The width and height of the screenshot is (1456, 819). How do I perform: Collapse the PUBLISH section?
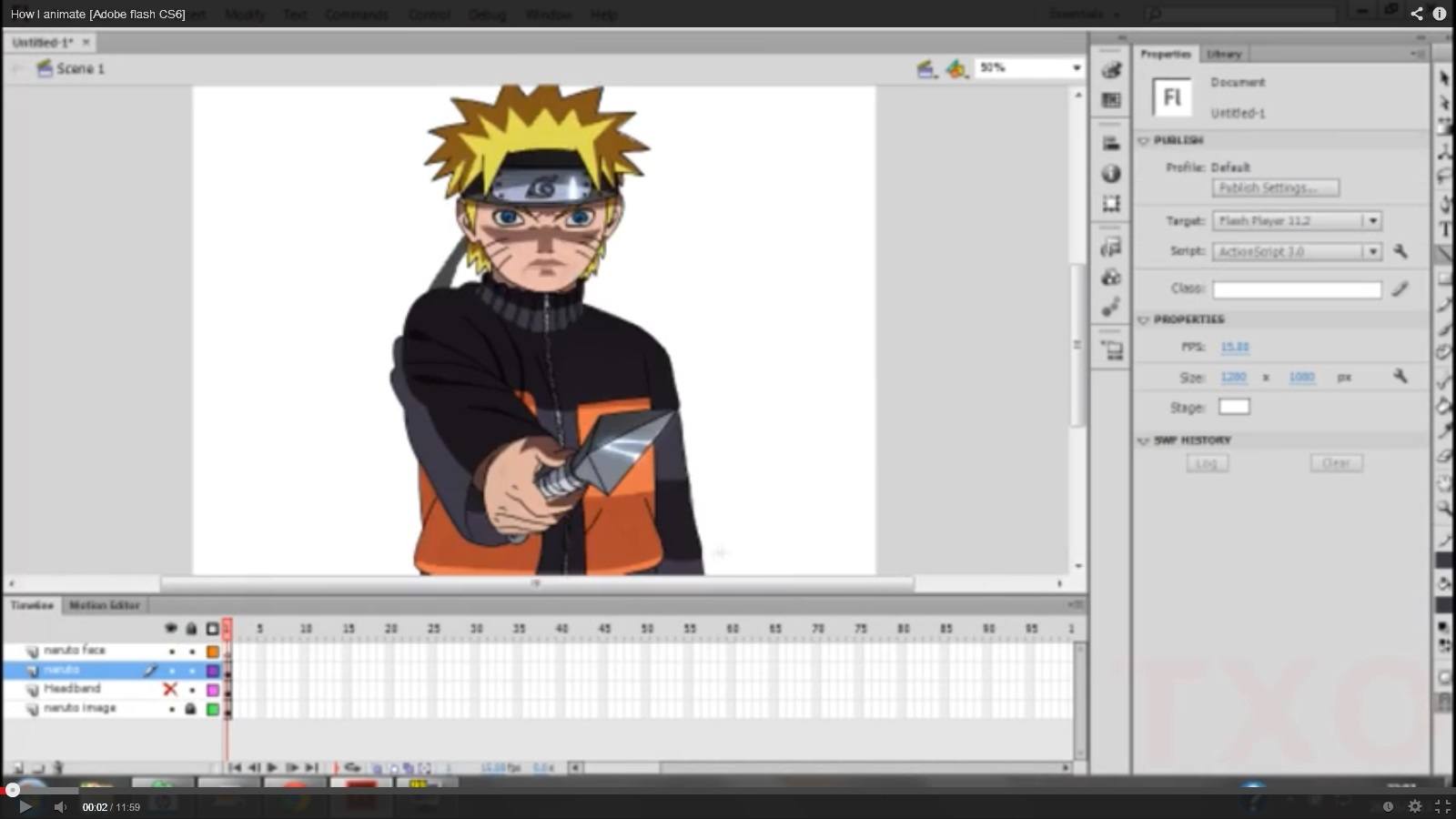click(x=1144, y=141)
